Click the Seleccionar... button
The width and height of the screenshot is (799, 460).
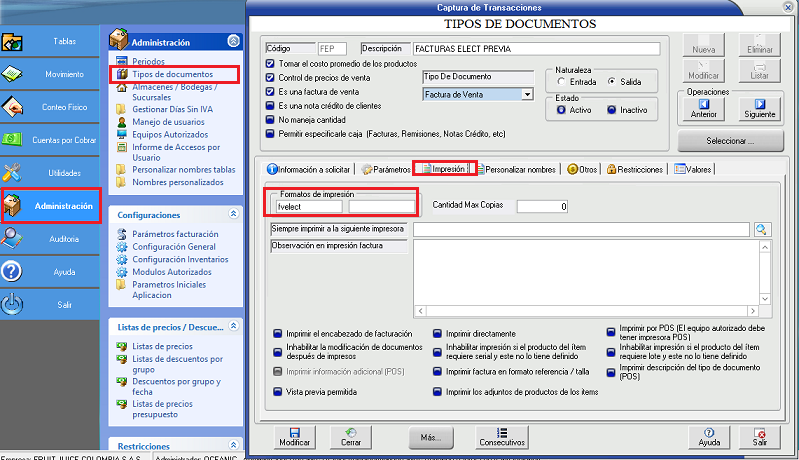[x=729, y=141]
